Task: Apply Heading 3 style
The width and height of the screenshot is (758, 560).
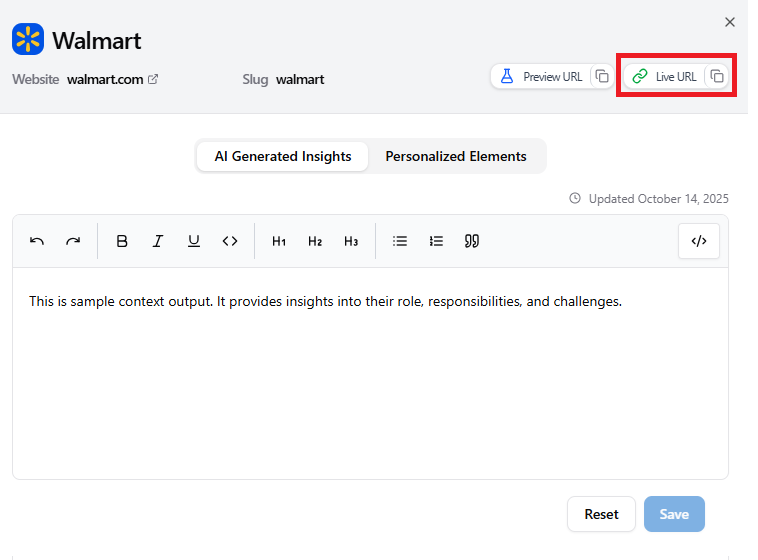Action: (351, 241)
